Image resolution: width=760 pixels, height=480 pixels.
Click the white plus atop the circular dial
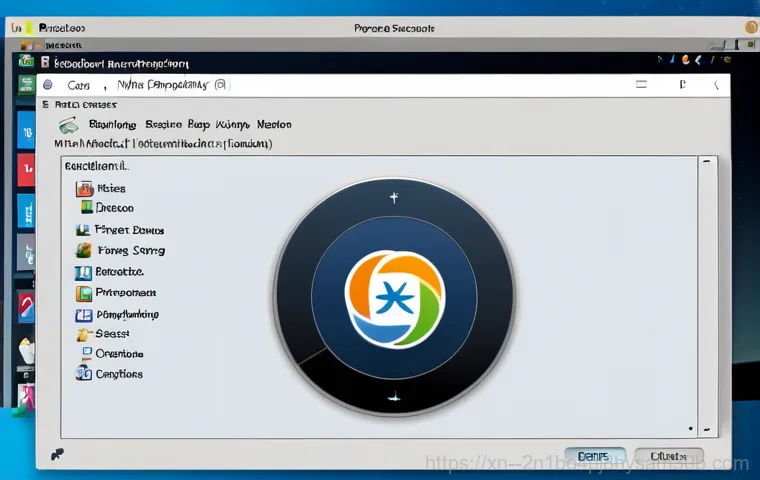click(394, 197)
